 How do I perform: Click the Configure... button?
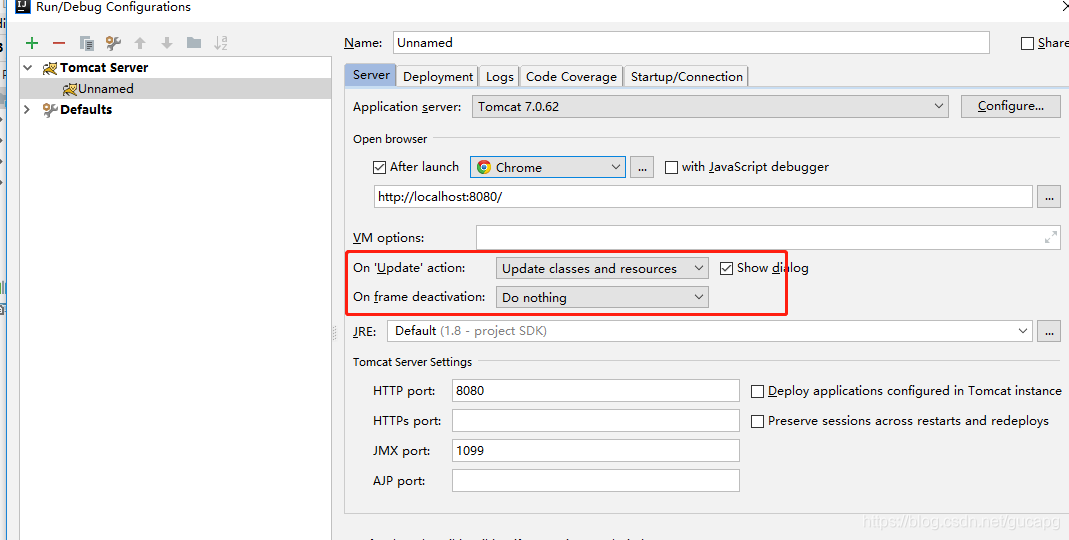click(x=1010, y=106)
